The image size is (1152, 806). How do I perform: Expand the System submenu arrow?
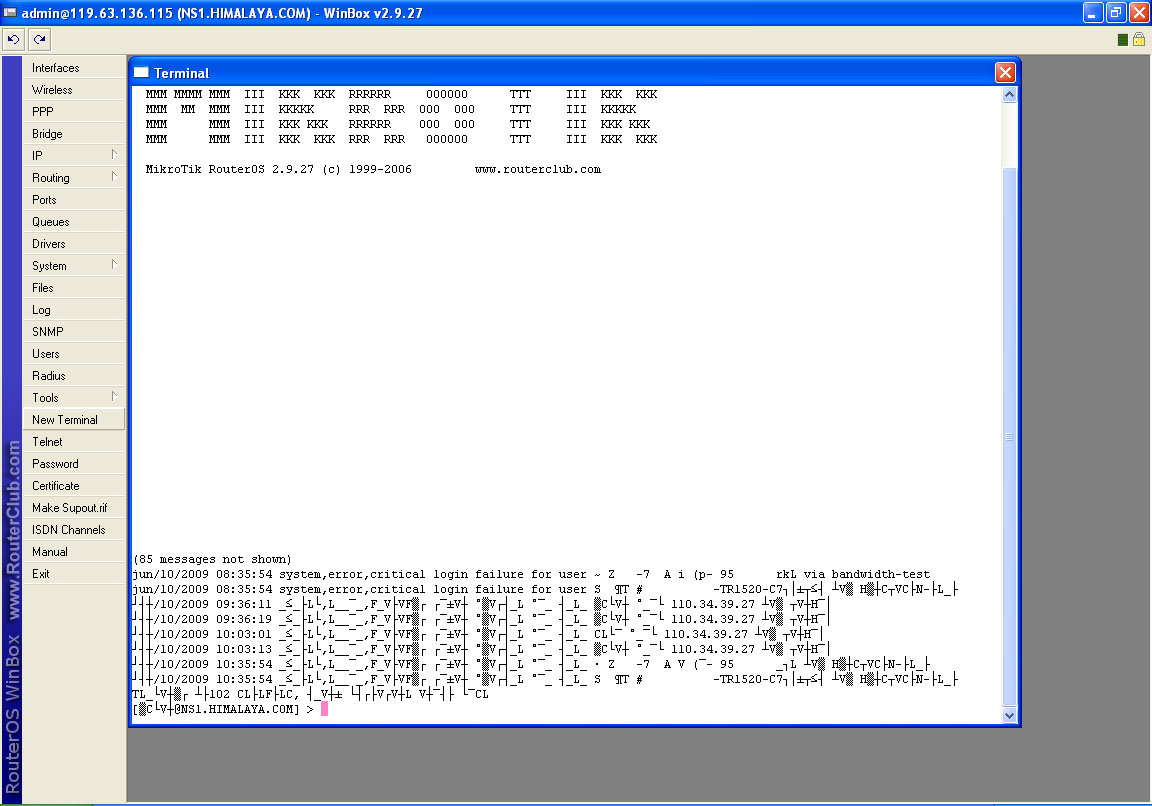(114, 265)
